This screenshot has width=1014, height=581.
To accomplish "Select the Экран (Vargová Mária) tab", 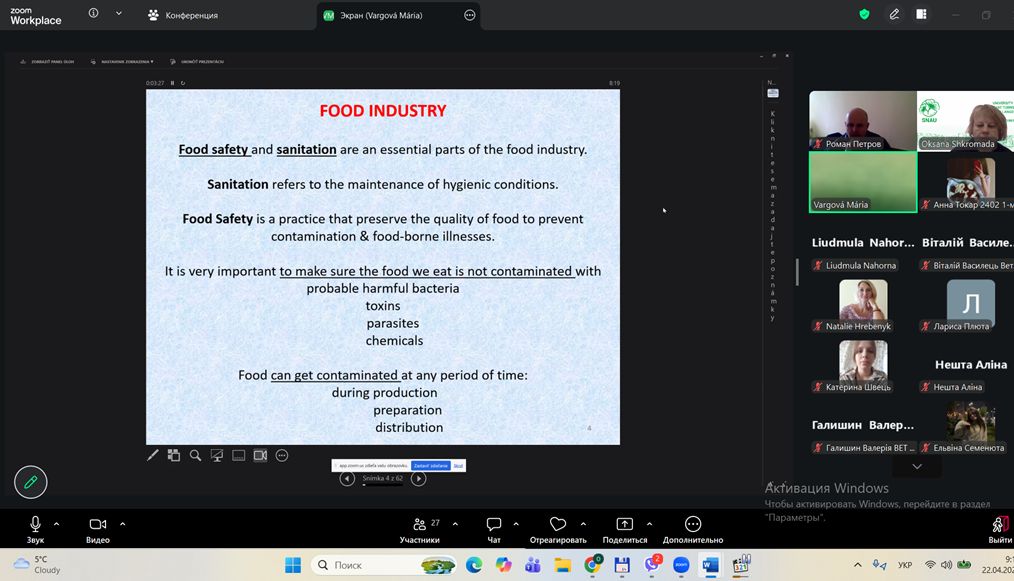I will 390,16.
